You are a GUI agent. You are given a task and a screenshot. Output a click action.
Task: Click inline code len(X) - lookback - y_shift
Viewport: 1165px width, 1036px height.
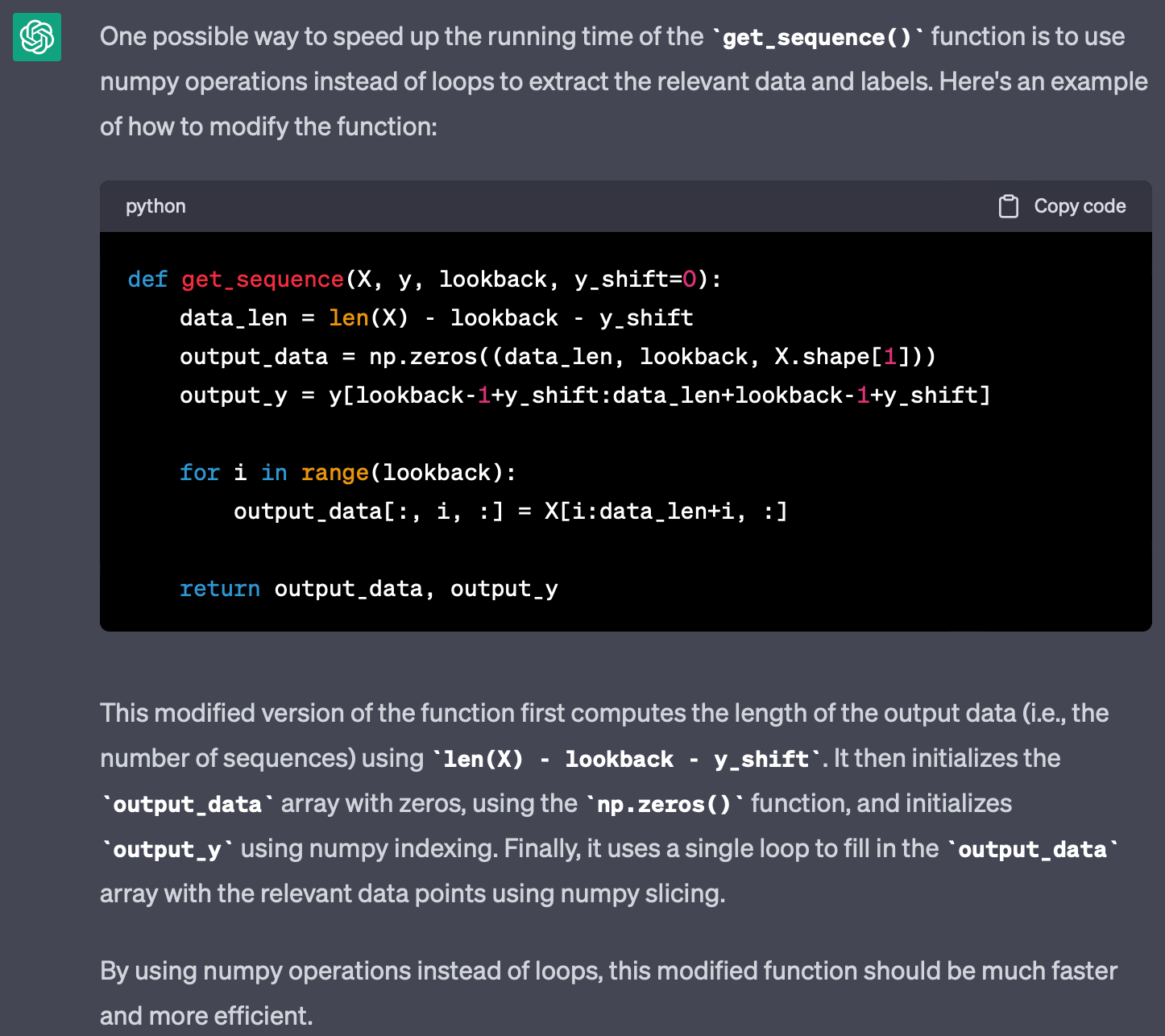[x=626, y=759]
